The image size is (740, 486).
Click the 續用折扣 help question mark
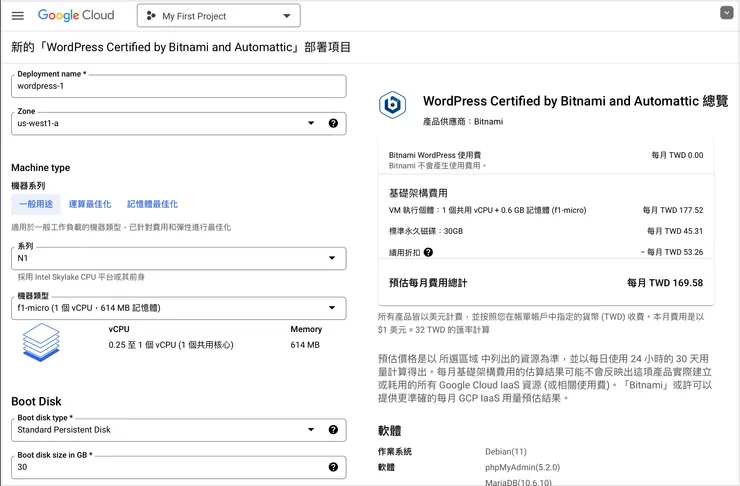[428, 252]
